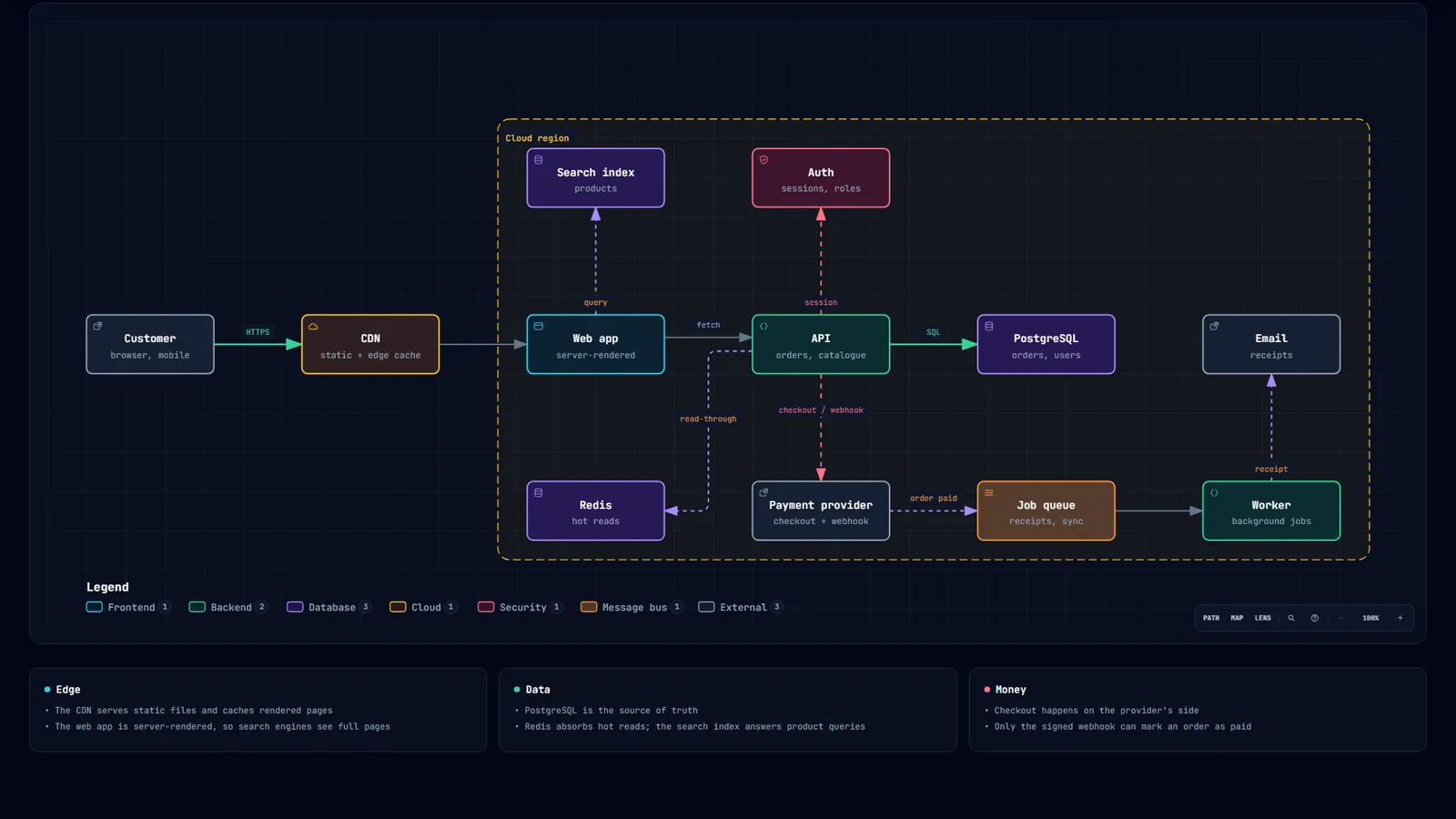Image resolution: width=1456 pixels, height=819 pixels.
Task: Click 'Checkout happens on the provider's side' note
Action: point(1097,711)
